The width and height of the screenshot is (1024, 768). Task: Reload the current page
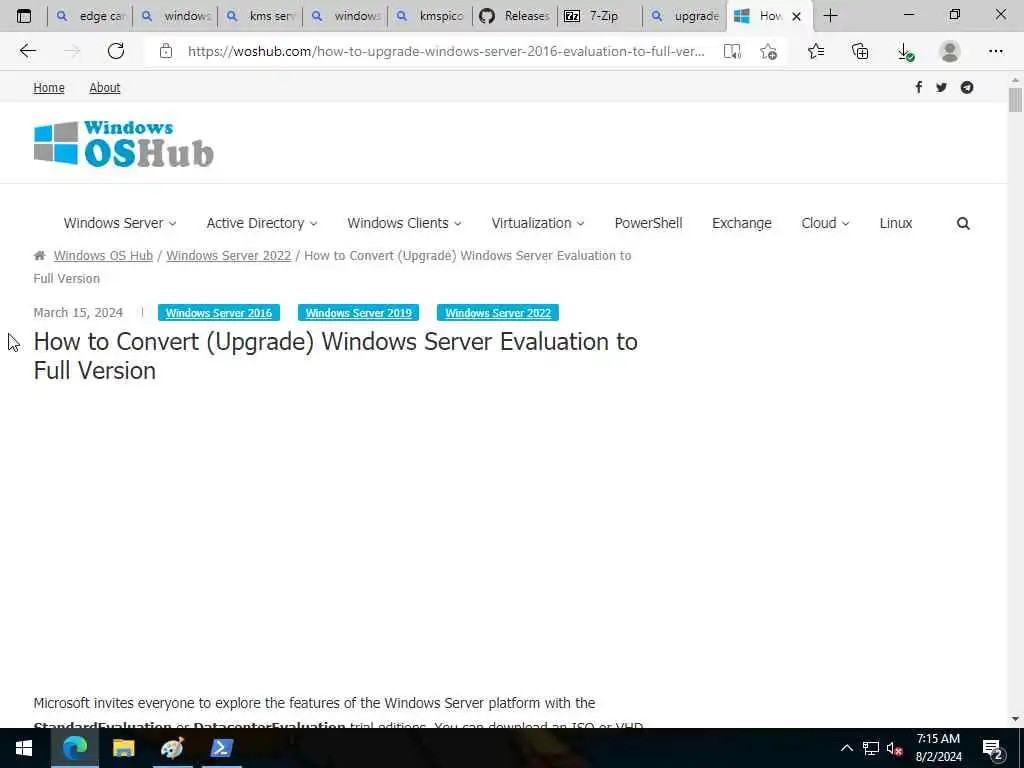point(116,51)
